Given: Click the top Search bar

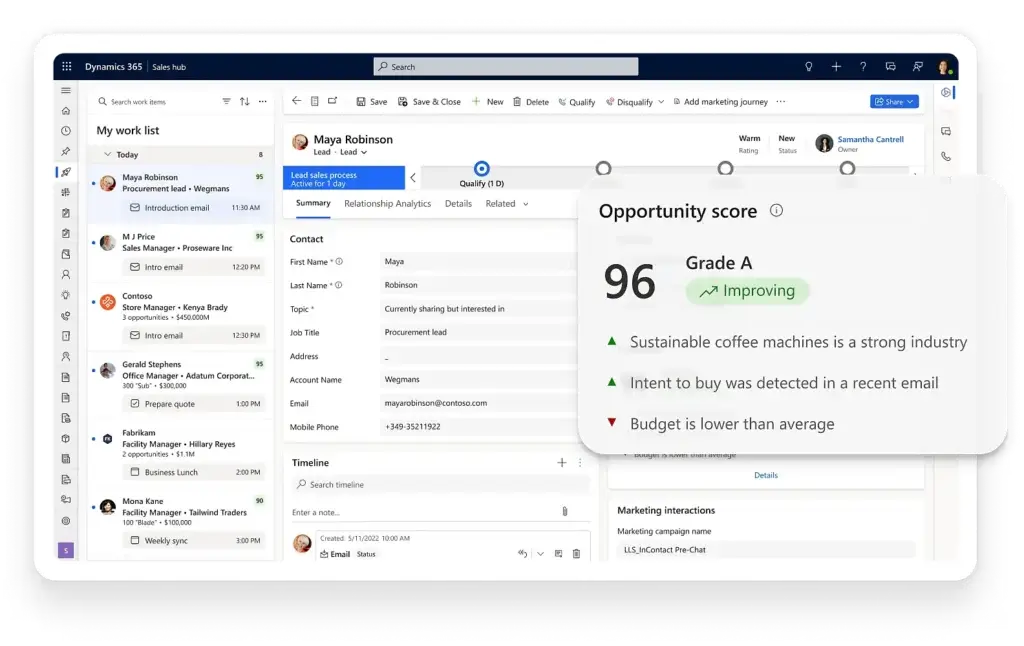Looking at the screenshot, I should click(x=505, y=67).
